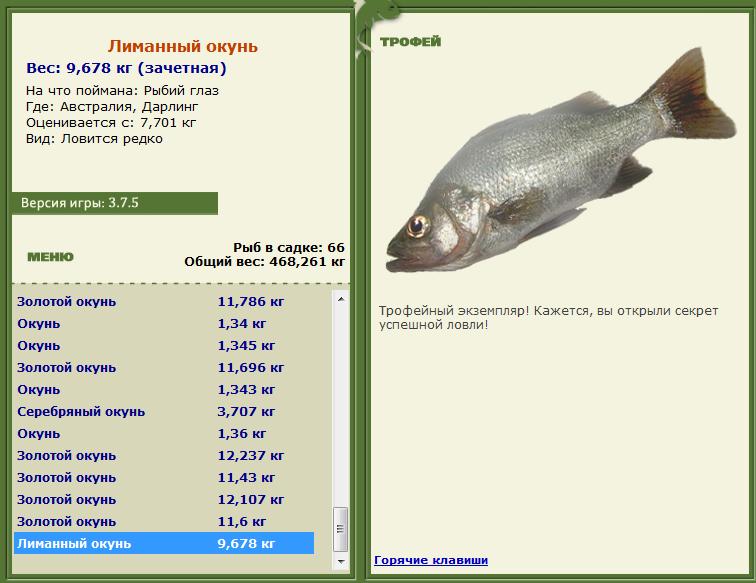This screenshot has height=583, width=756.
Task: Select Золотой окунь 11,6 кг row
Action: point(164,522)
